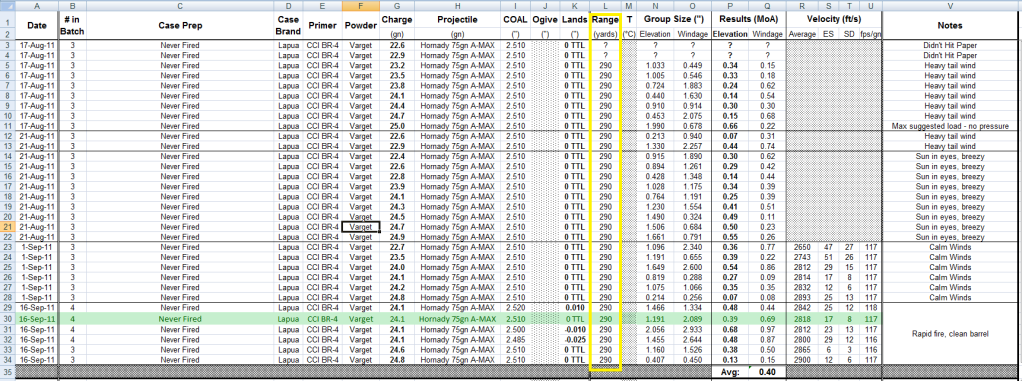The width and height of the screenshot is (1022, 381).
Task: Click 'Heavy tail wind' note in row 12
Action: [951, 135]
